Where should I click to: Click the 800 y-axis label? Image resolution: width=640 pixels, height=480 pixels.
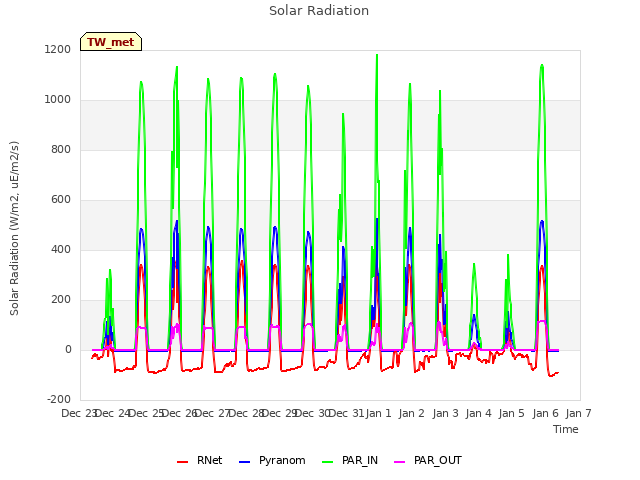tap(61, 150)
